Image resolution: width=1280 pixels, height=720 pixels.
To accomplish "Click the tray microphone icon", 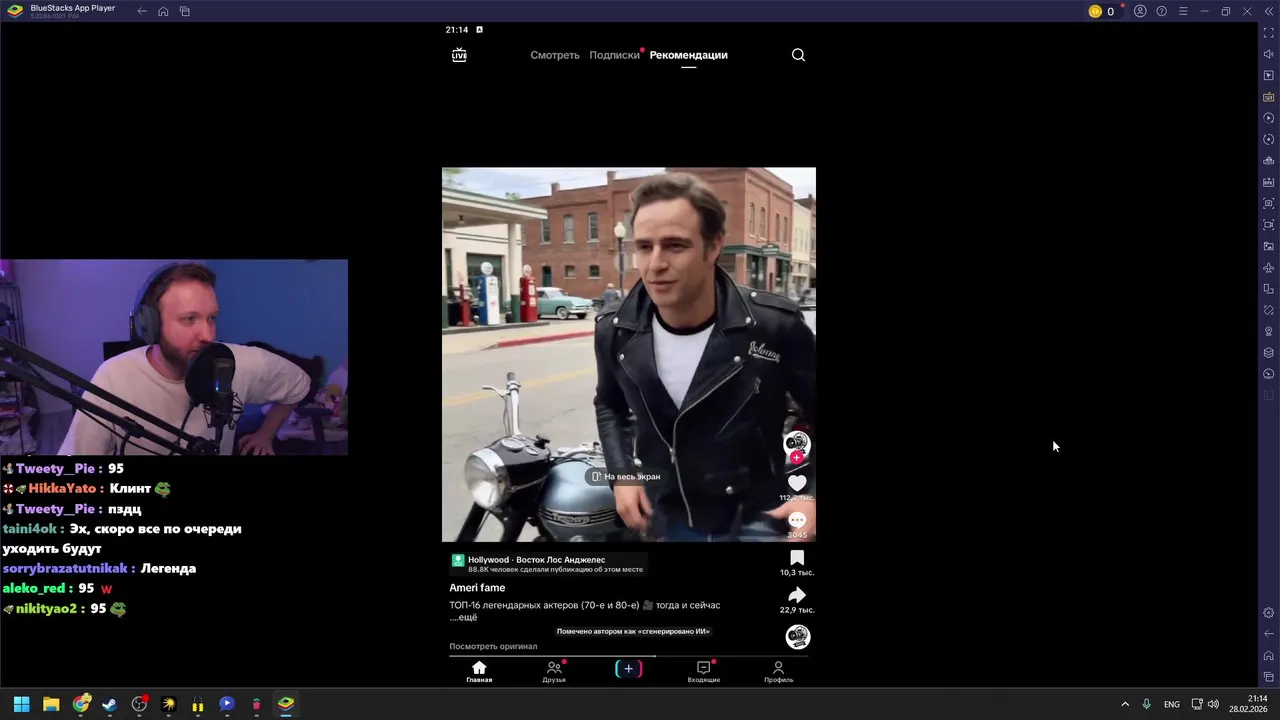I will point(1146,704).
